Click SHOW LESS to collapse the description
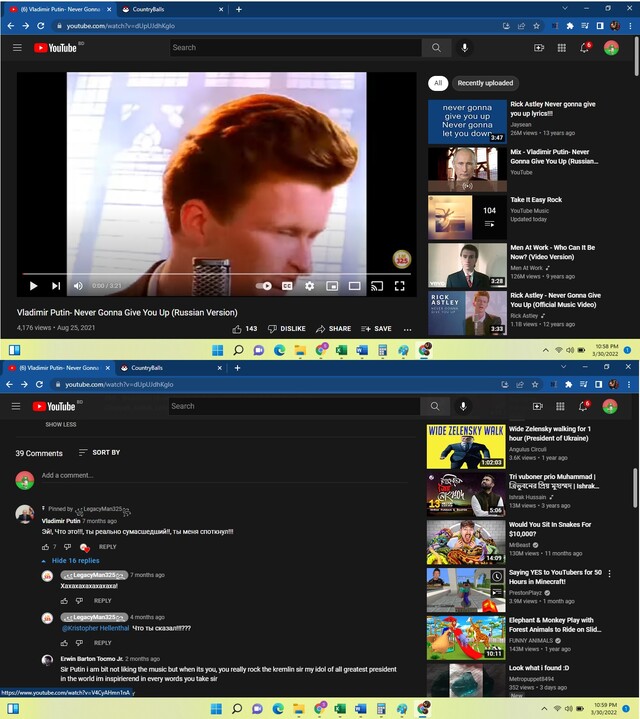Screen dimensions: 640x719 pyautogui.click(x=61, y=425)
